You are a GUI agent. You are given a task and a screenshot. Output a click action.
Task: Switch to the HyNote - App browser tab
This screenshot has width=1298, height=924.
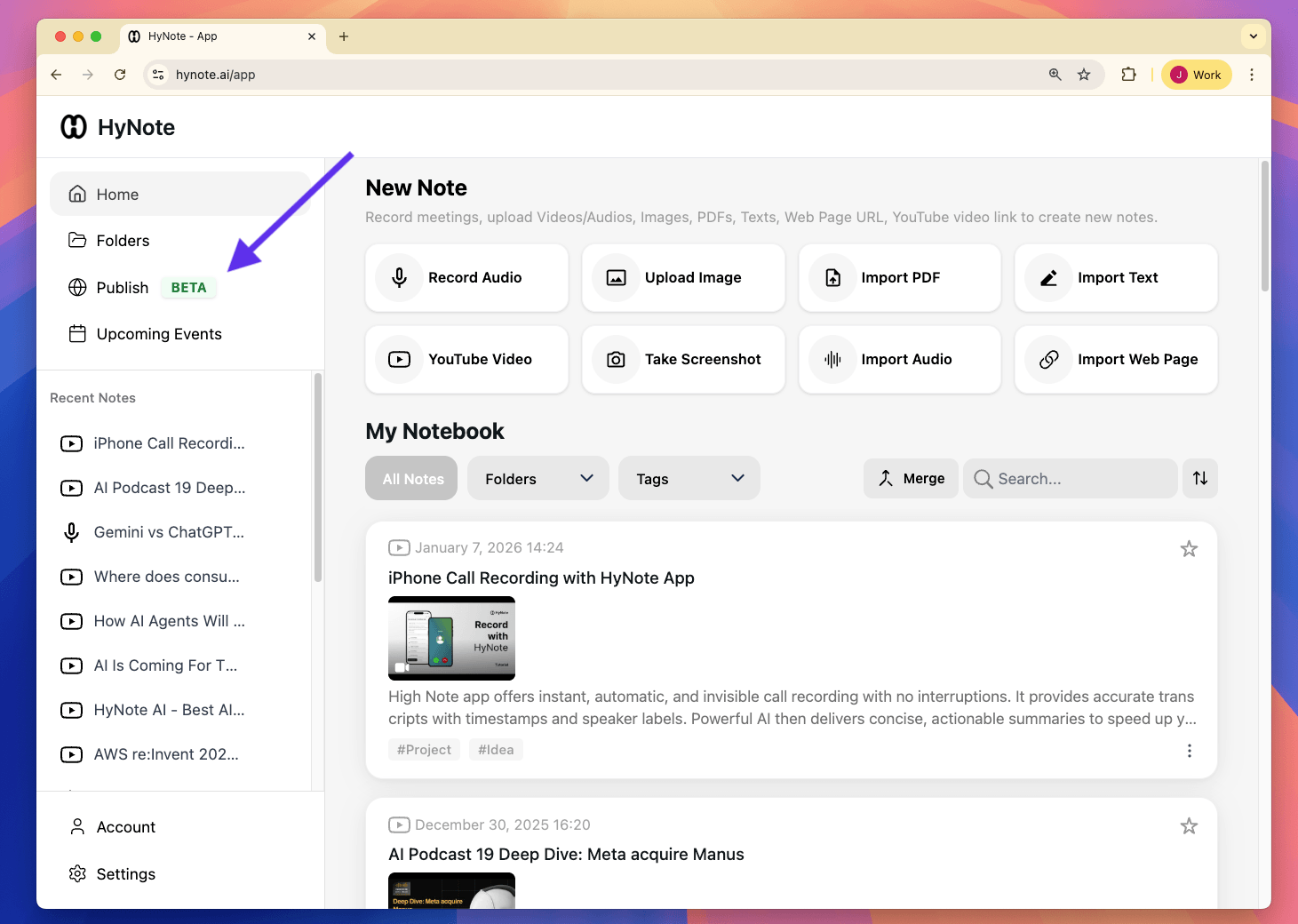coord(213,36)
